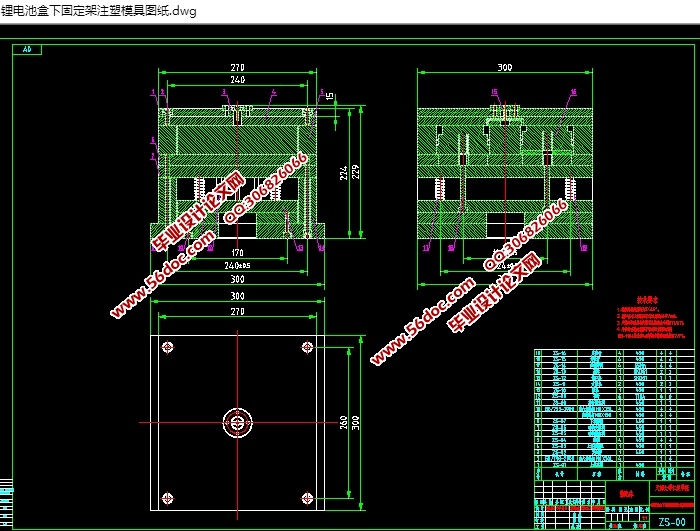Select the 240 dimension above the front section view
This screenshot has width=700, height=531.
238,79
